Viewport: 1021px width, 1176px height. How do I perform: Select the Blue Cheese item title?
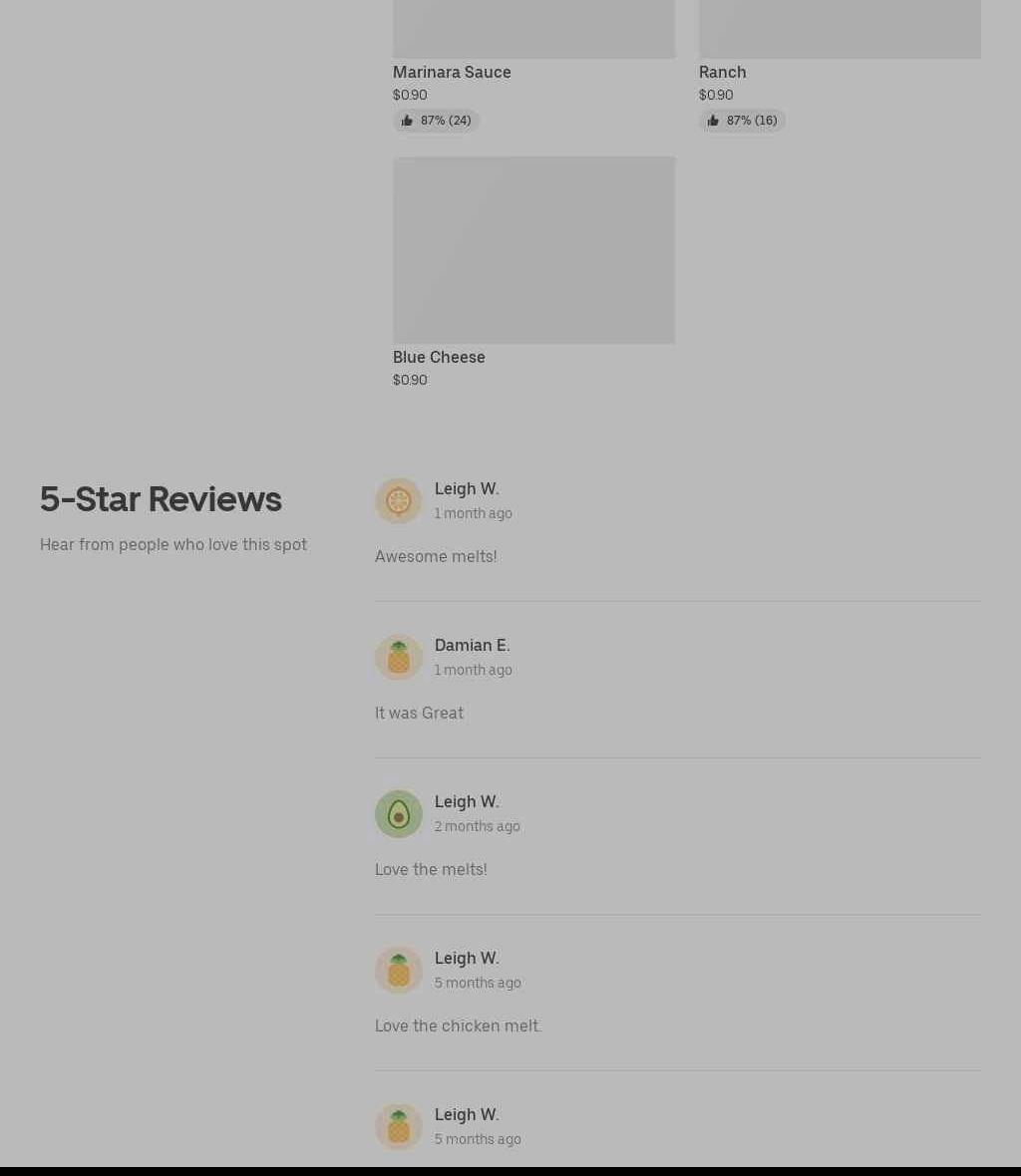tap(439, 357)
